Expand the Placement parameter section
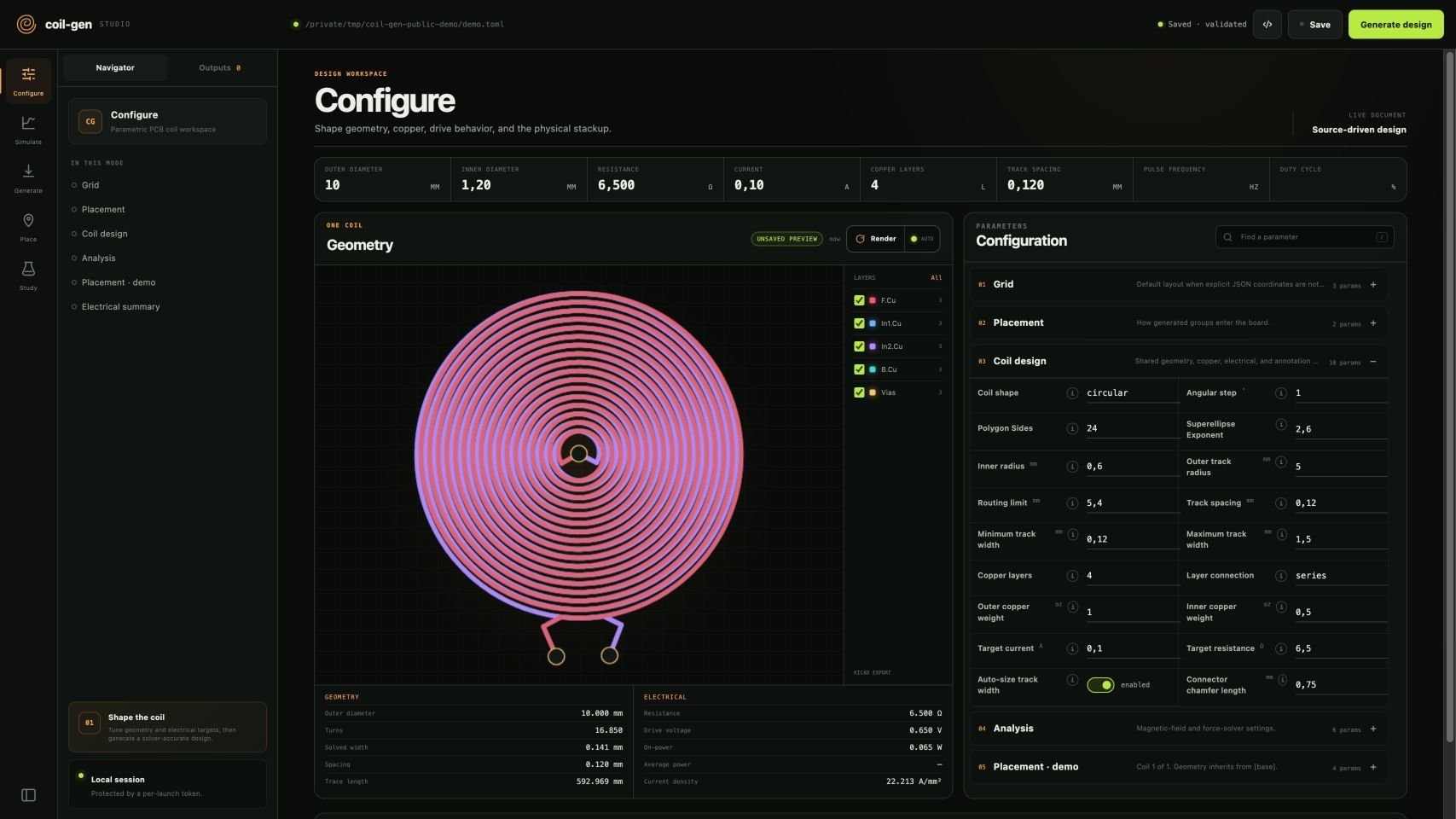 click(x=1178, y=323)
